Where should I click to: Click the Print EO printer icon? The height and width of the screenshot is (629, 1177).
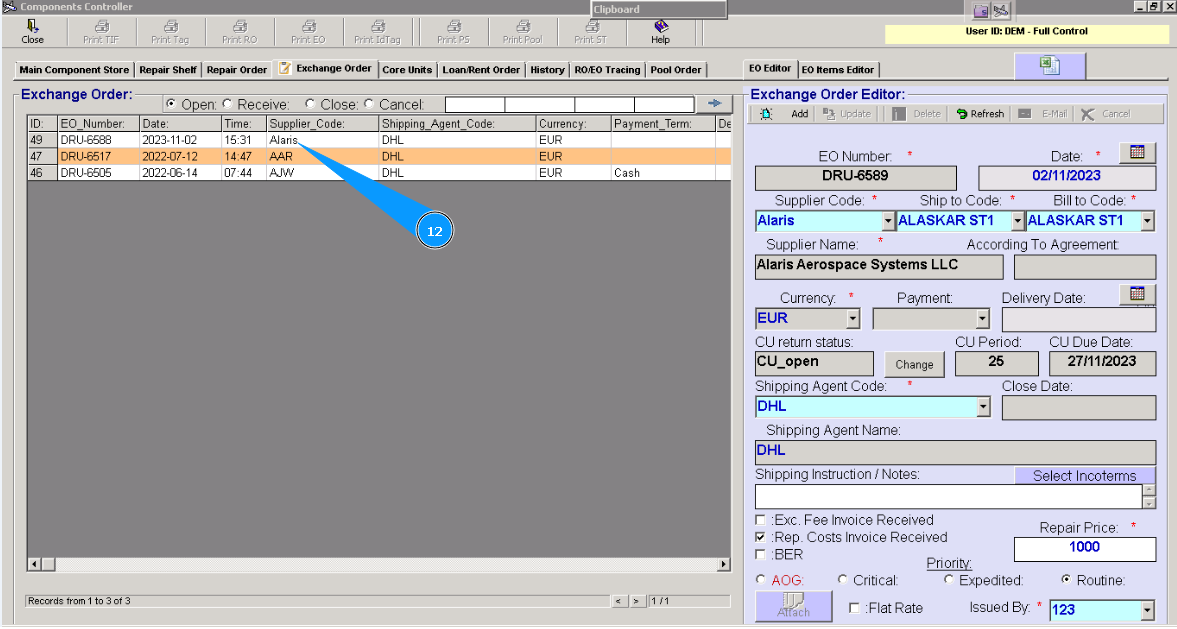click(309, 26)
